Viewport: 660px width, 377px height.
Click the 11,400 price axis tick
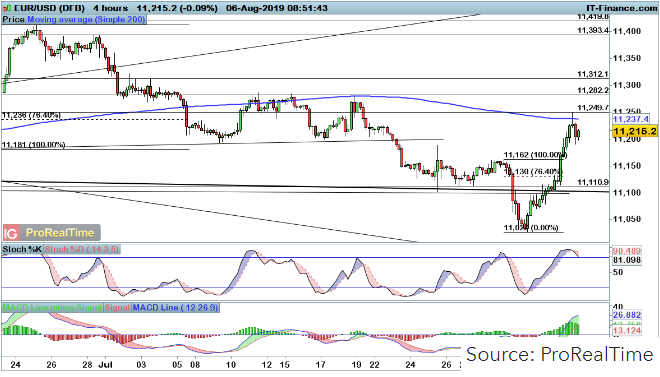tap(627, 31)
